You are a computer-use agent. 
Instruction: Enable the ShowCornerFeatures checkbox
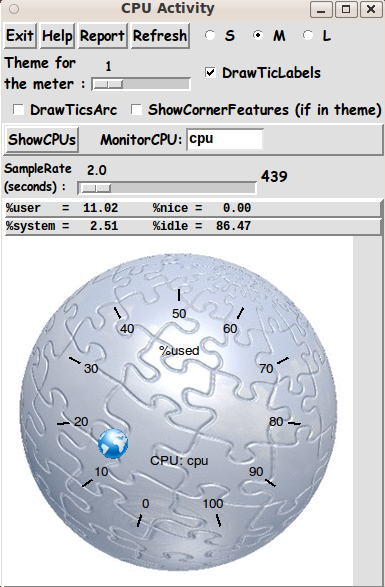[x=136, y=110]
